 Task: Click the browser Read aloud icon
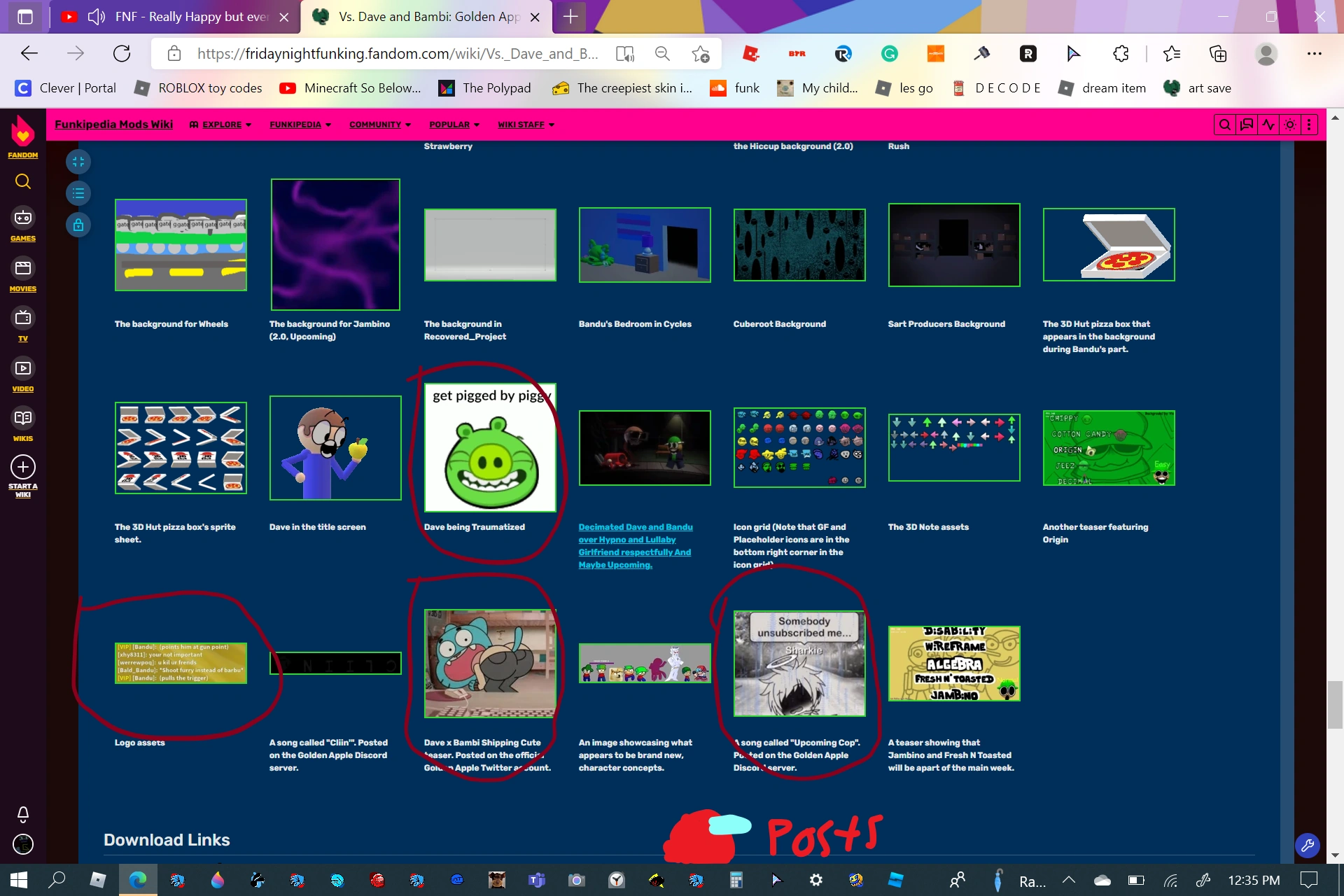point(624,54)
